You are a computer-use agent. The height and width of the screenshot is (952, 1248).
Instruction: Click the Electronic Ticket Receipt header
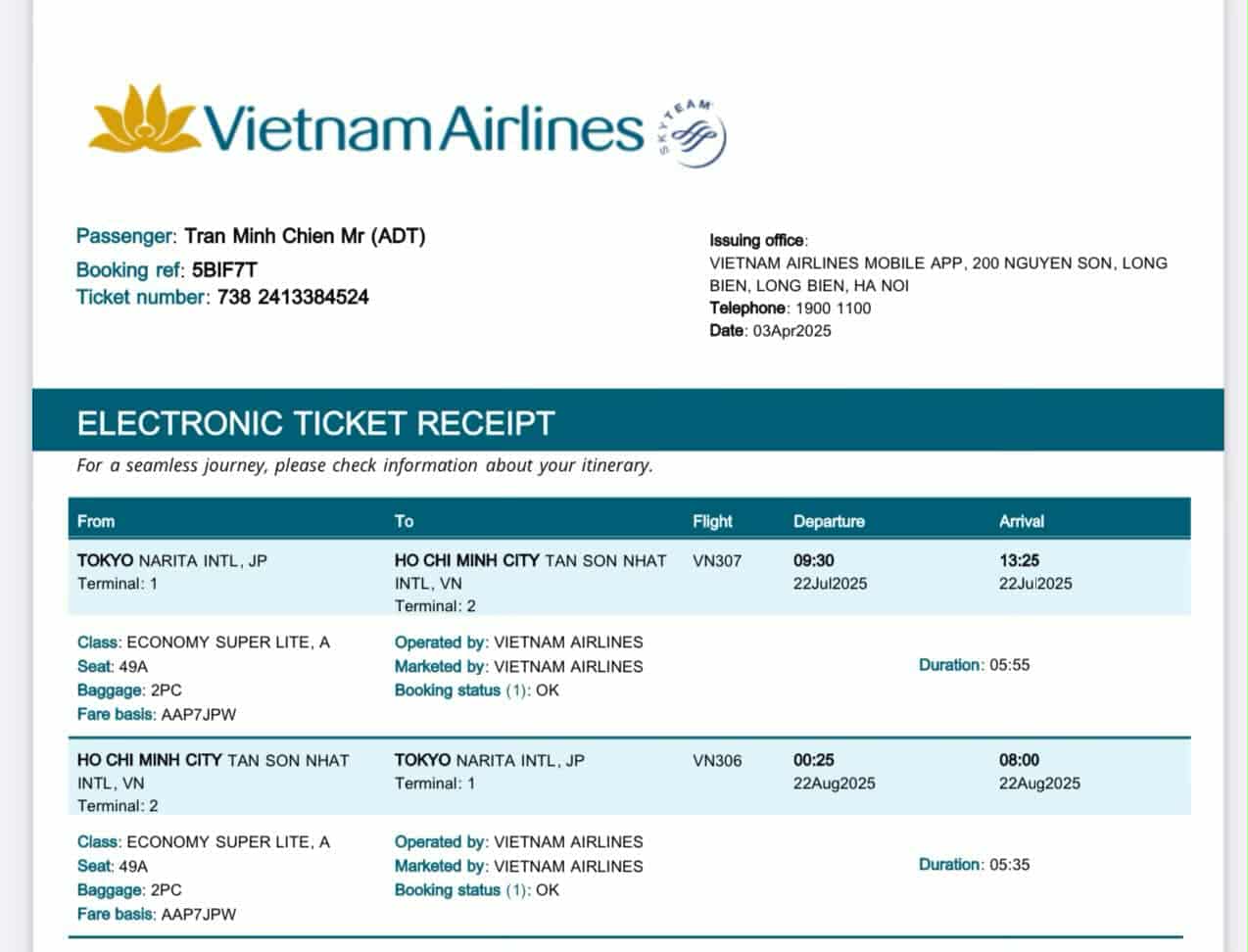[315, 423]
